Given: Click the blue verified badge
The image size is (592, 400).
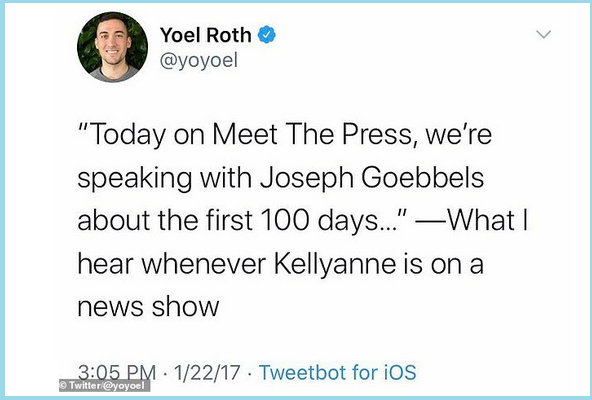Looking at the screenshot, I should coord(267,34).
